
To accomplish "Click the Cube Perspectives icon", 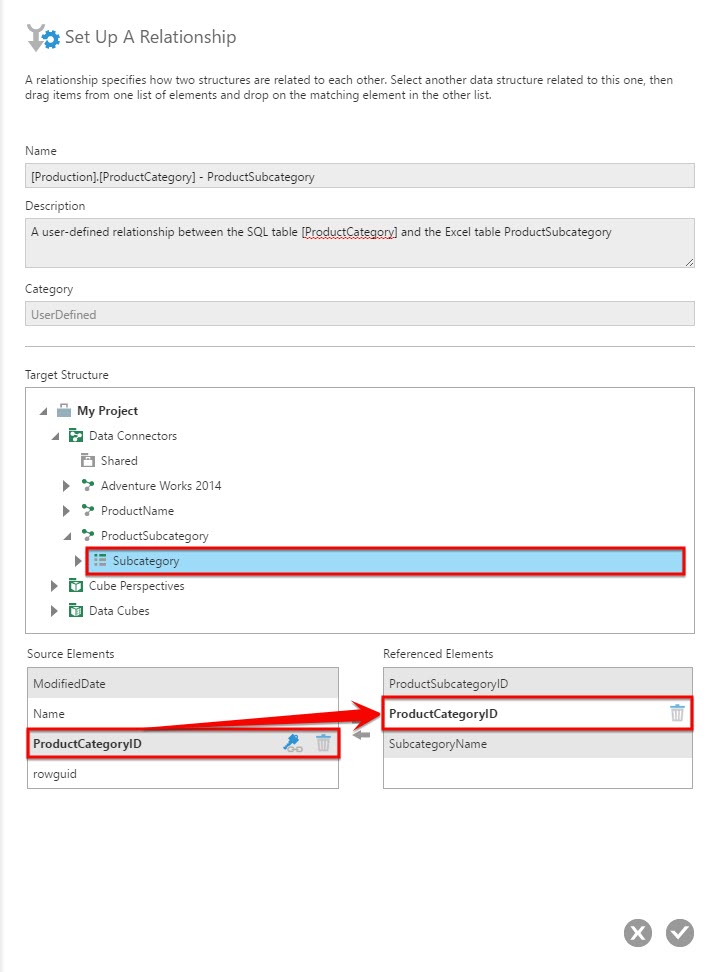I will click(x=74, y=586).
